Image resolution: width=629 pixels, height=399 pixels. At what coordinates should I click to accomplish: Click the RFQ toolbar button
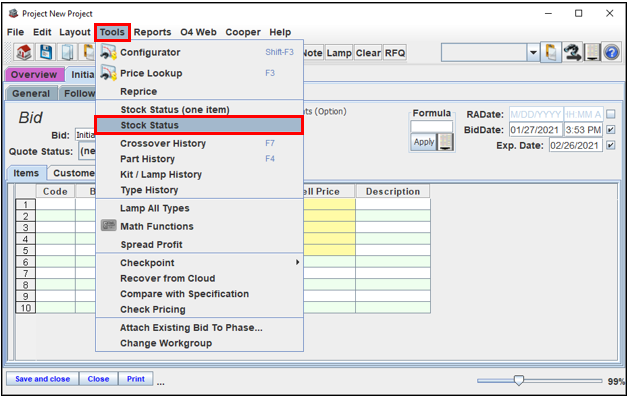click(395, 53)
